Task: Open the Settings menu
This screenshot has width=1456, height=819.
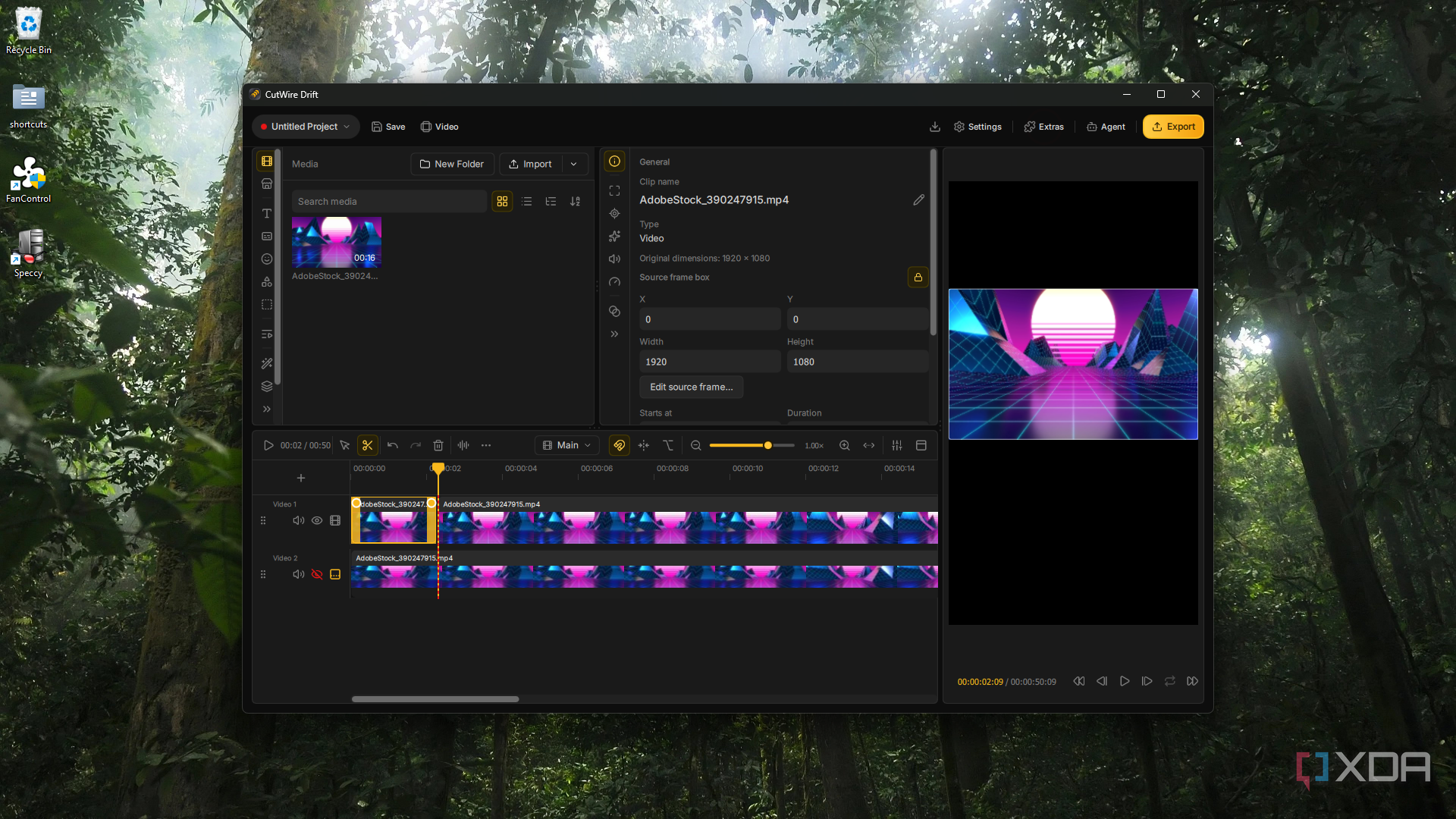Action: pyautogui.click(x=977, y=127)
